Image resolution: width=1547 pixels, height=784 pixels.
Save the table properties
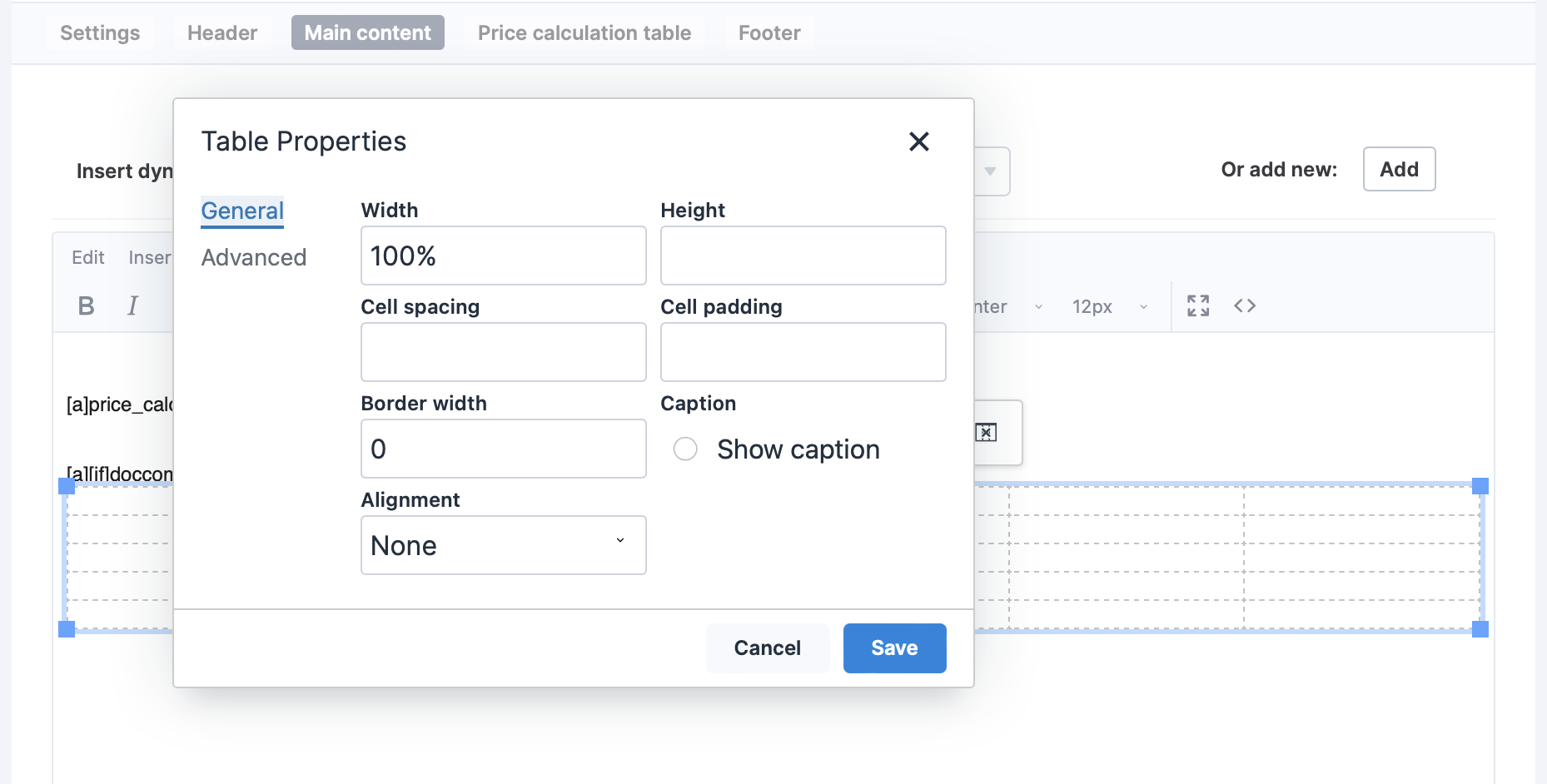[894, 648]
